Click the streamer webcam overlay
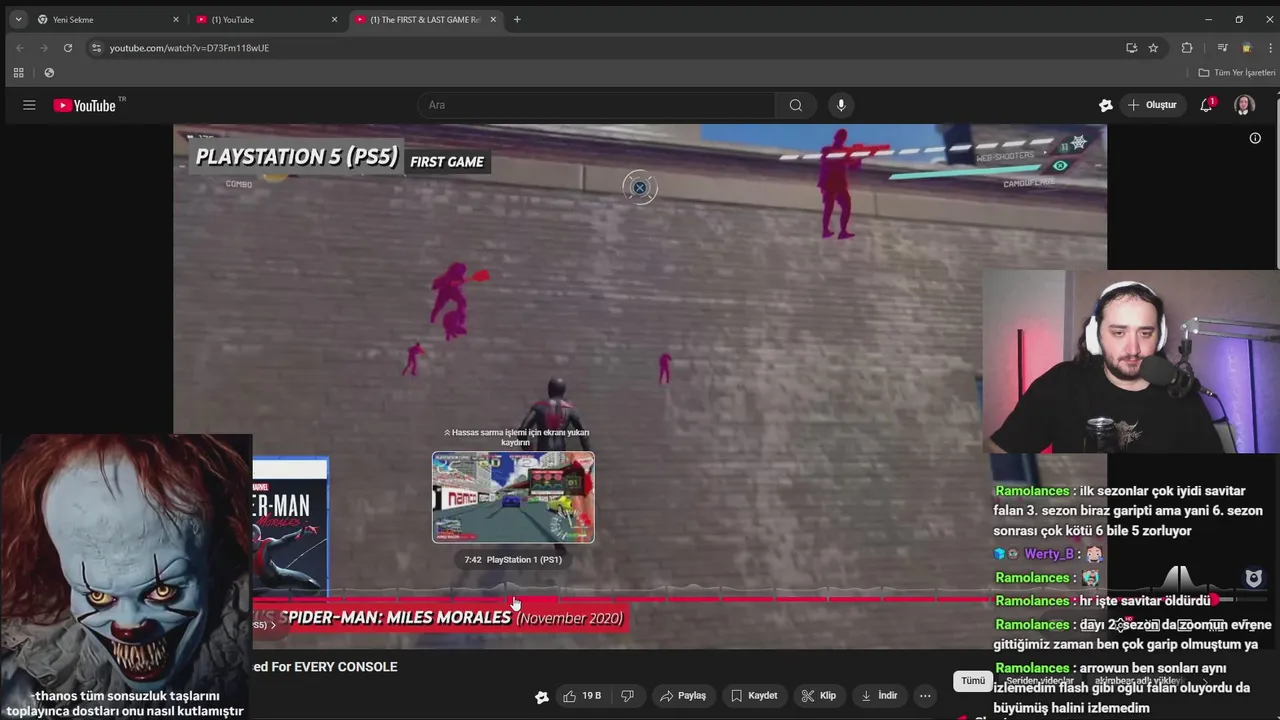This screenshot has width=1280, height=720. click(1131, 362)
